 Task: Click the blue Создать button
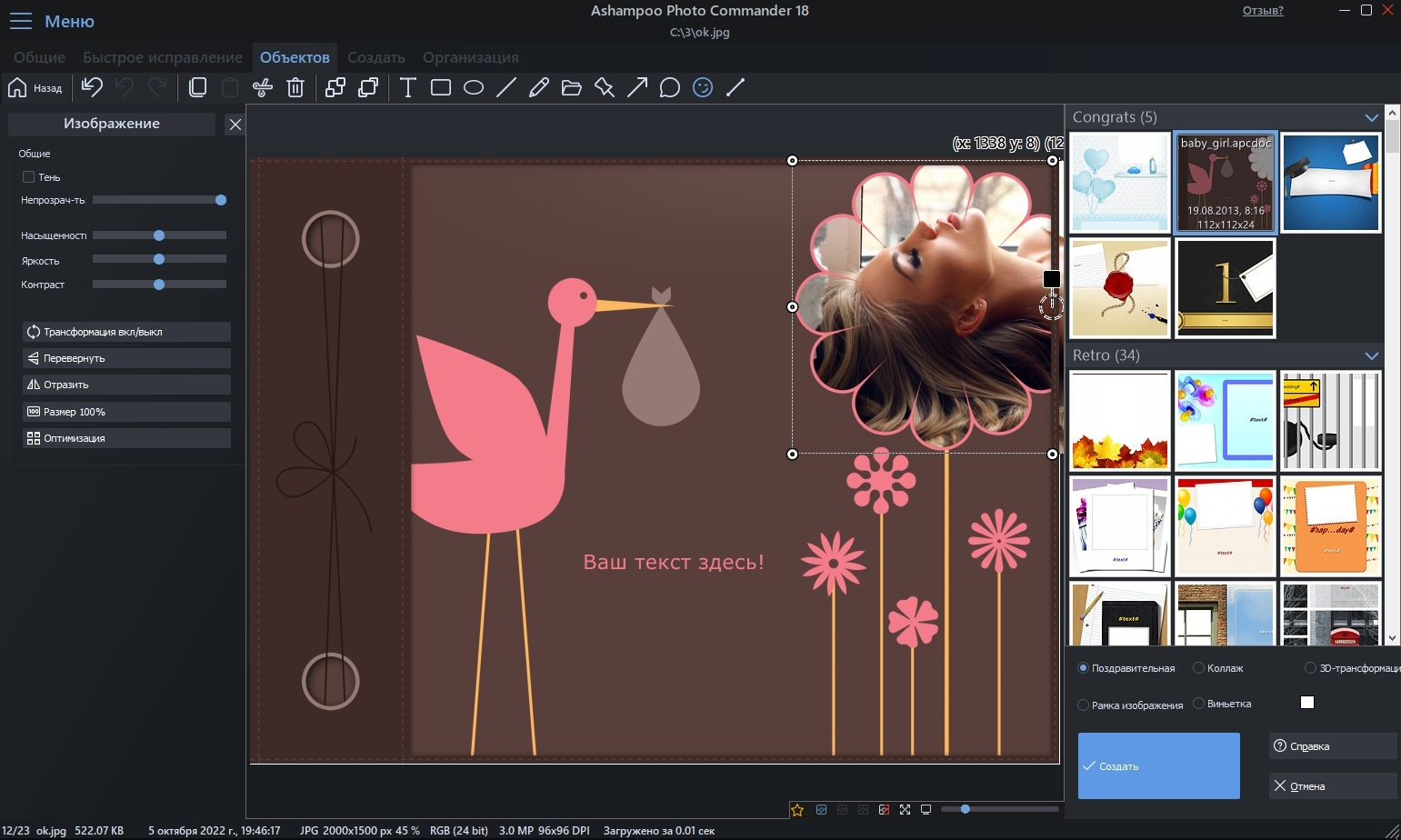(x=1159, y=766)
